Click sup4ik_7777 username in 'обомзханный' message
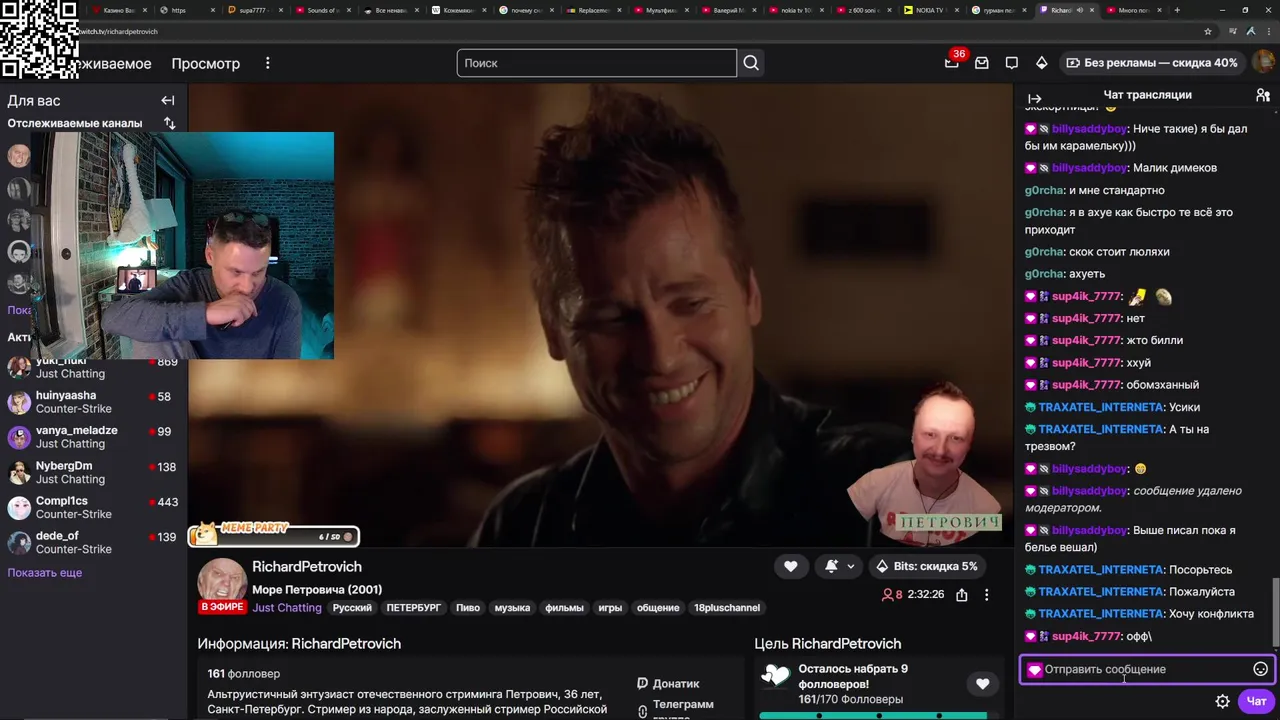 pyautogui.click(x=1086, y=385)
